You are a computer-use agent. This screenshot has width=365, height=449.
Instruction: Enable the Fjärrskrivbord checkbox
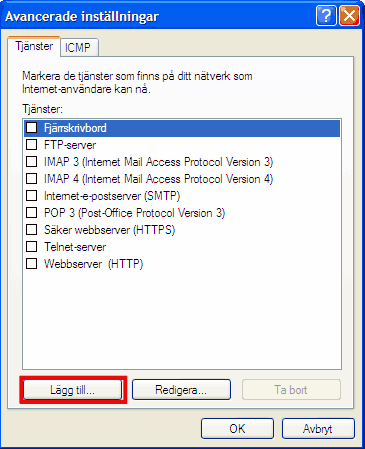click(32, 128)
